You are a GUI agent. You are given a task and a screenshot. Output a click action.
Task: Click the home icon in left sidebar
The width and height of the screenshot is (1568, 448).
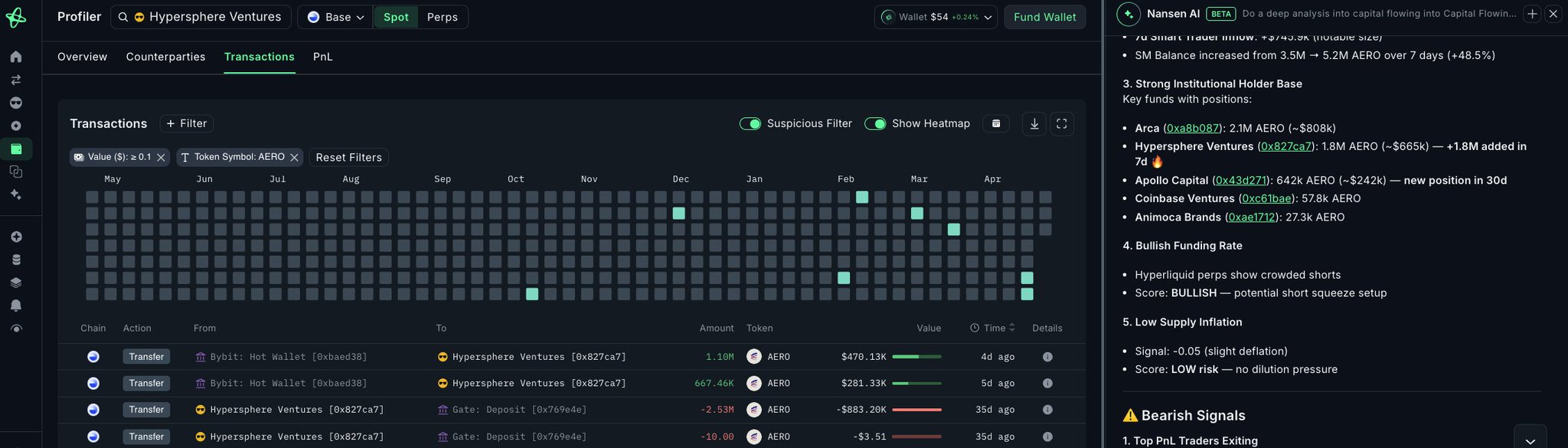coord(16,57)
